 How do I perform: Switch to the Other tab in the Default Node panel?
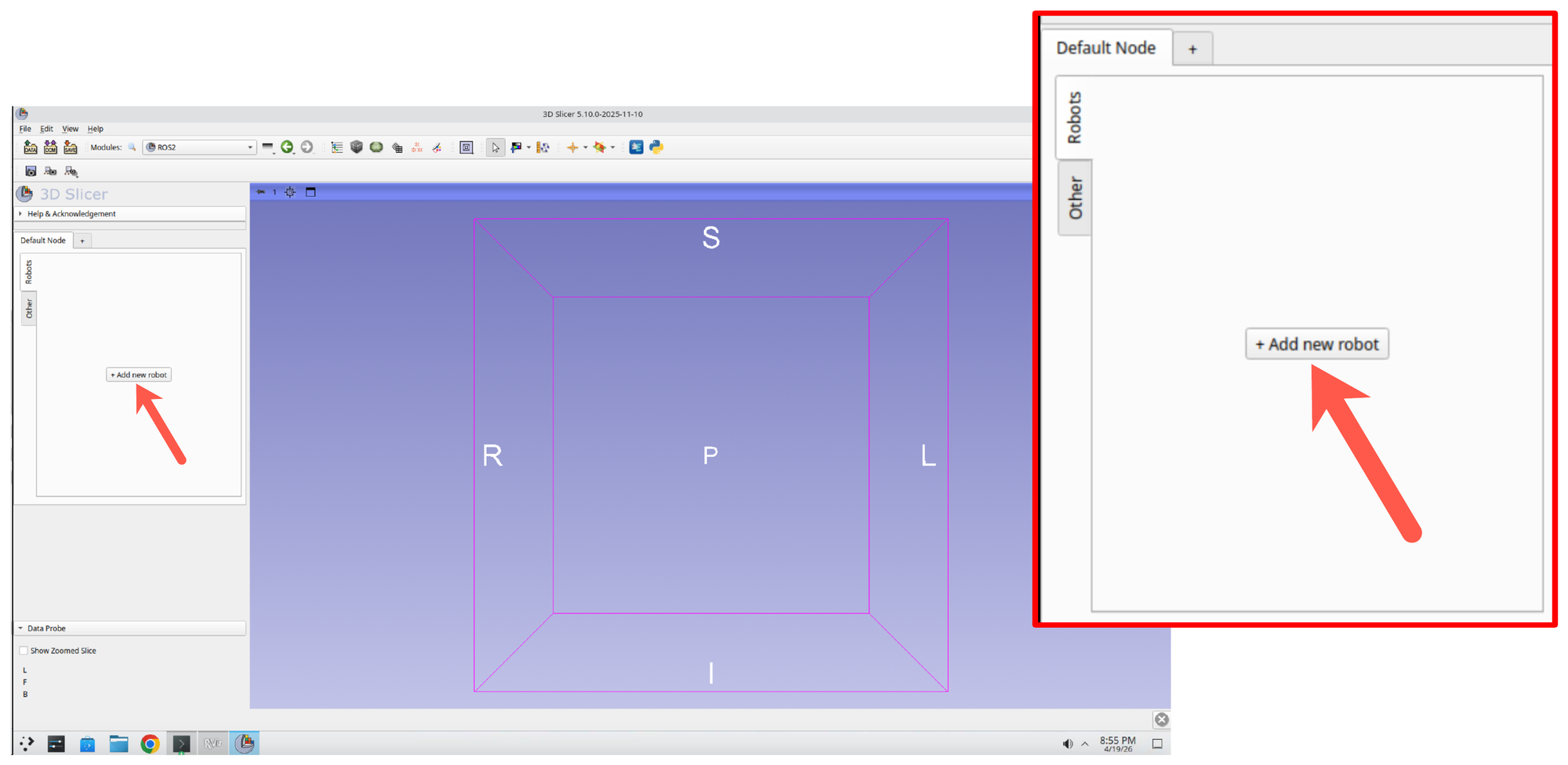[x=28, y=308]
